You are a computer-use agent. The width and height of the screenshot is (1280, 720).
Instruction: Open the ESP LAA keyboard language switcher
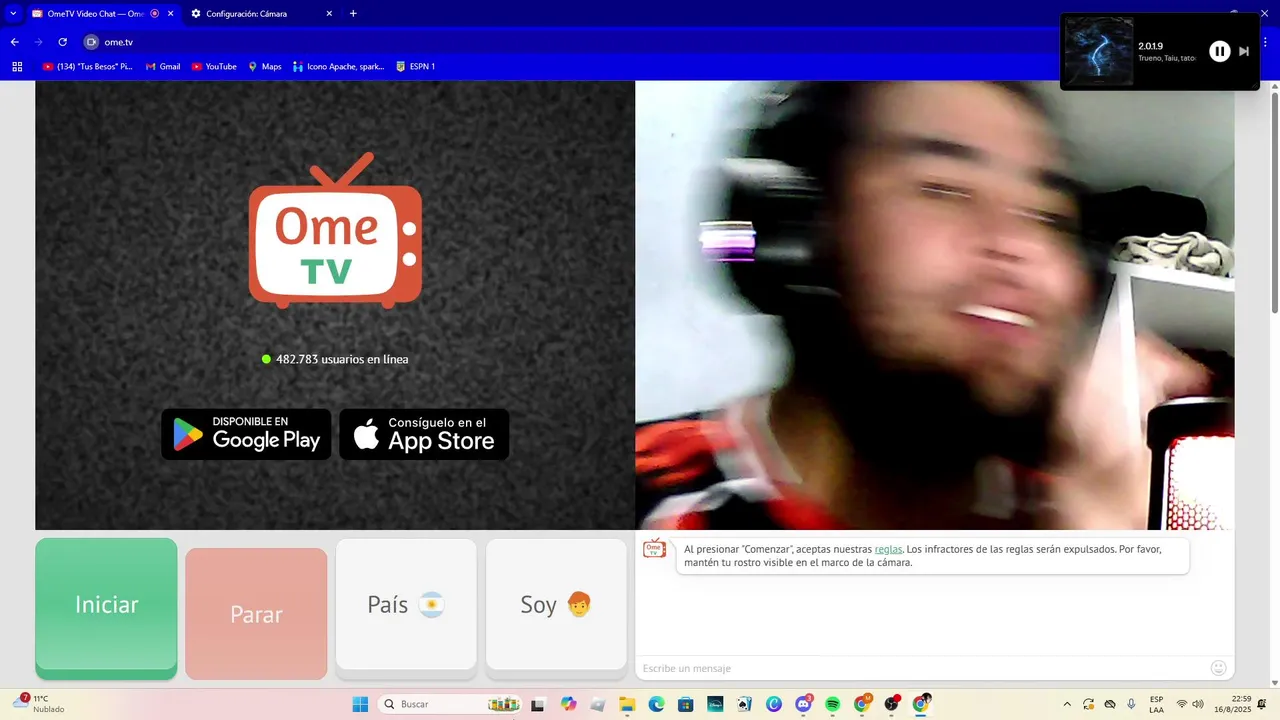click(1156, 704)
